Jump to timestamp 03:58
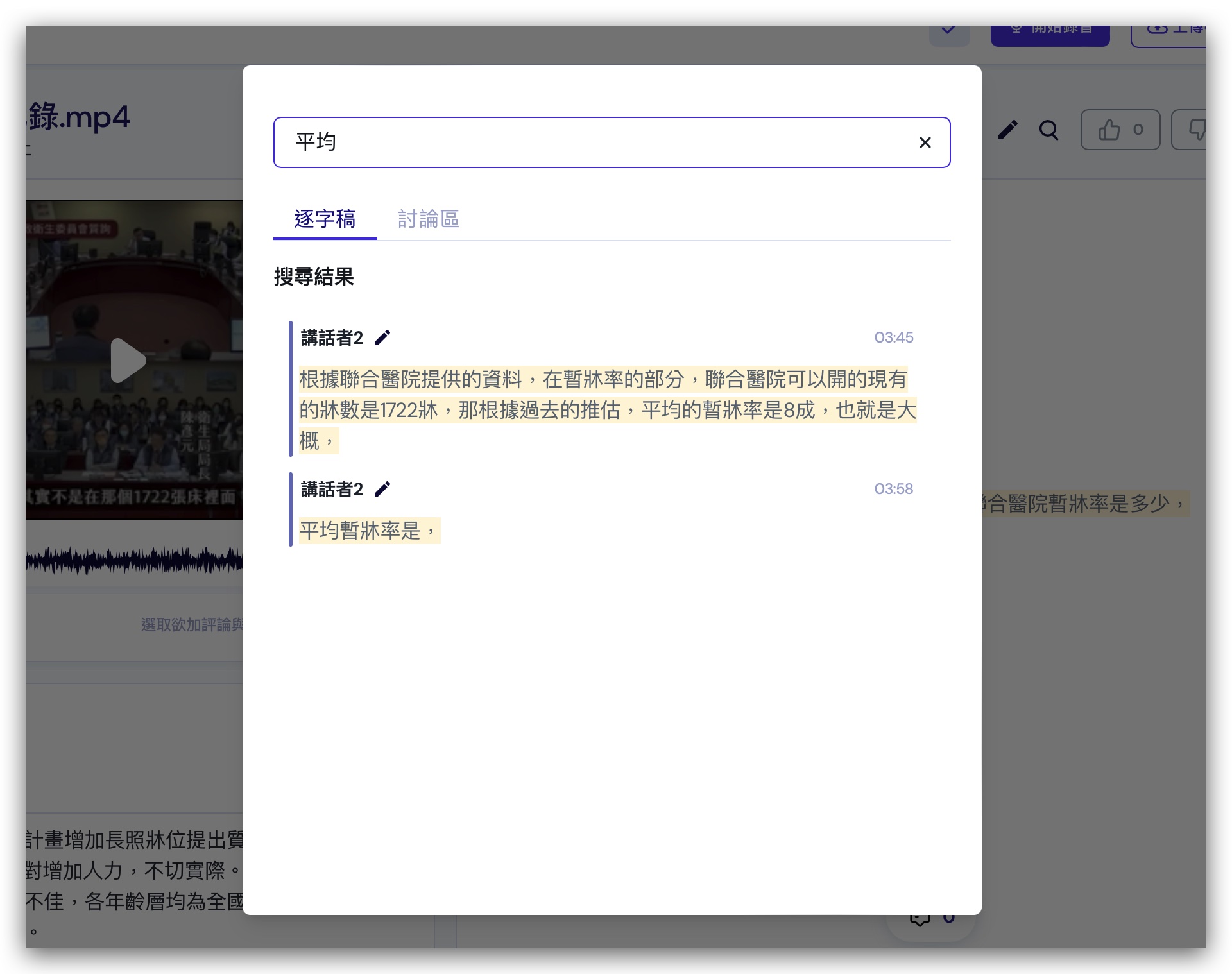The image size is (1232, 974). coord(893,489)
